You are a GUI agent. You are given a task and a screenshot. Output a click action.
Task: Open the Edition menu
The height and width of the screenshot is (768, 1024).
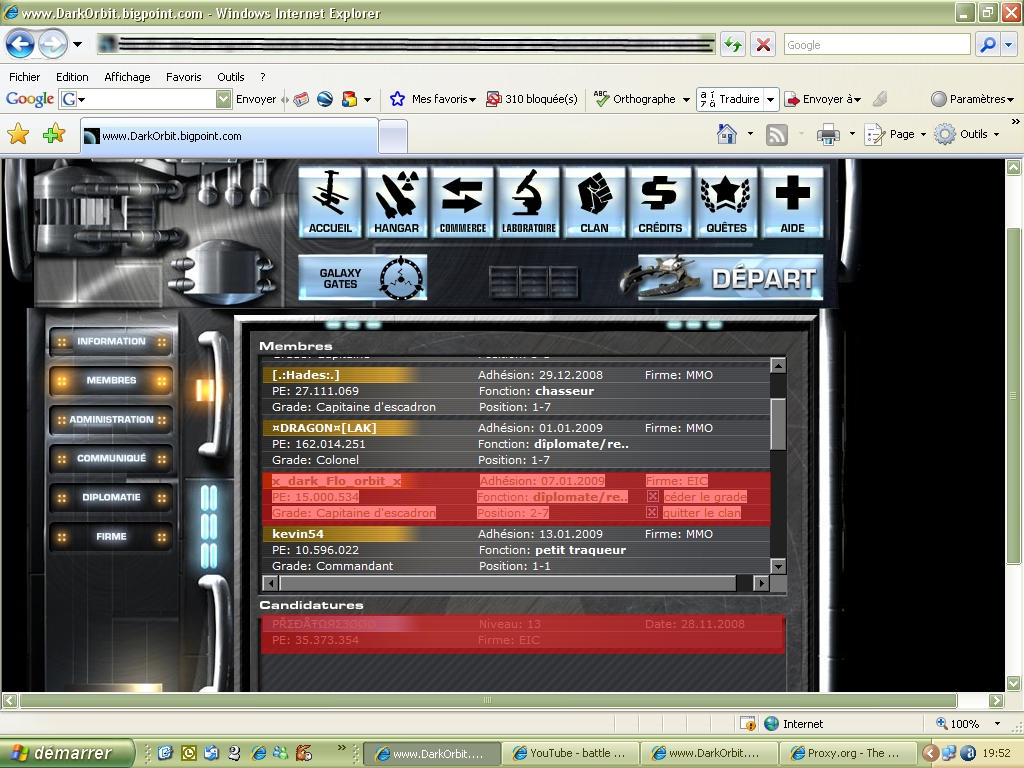(x=72, y=77)
